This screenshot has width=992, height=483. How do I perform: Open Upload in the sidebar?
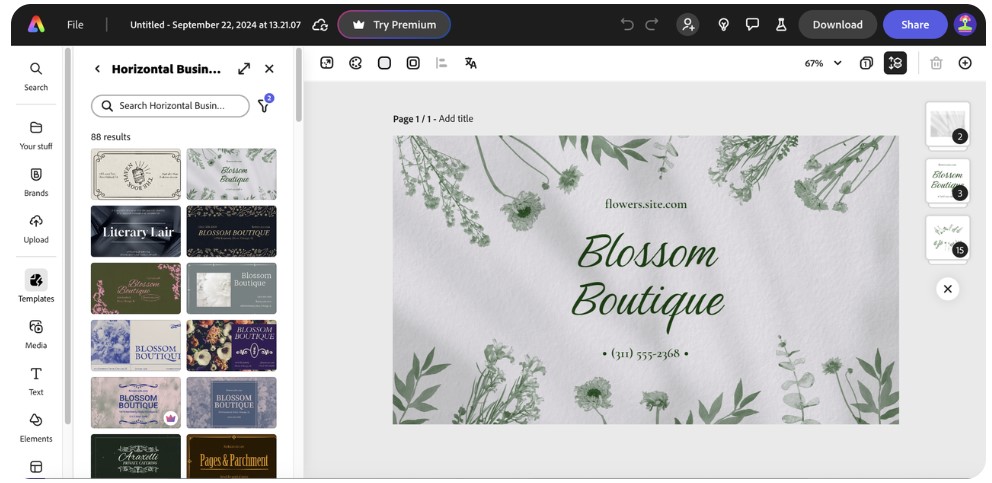click(36, 229)
